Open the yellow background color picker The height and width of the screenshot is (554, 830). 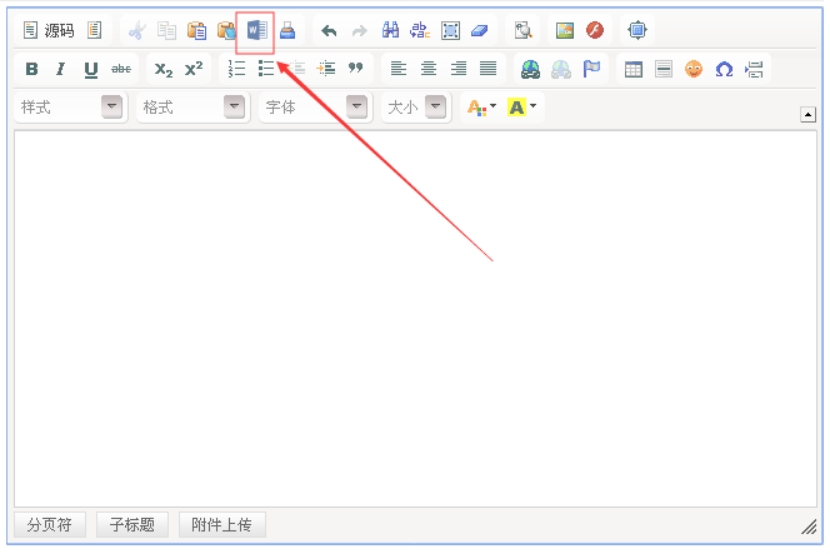(x=522, y=107)
